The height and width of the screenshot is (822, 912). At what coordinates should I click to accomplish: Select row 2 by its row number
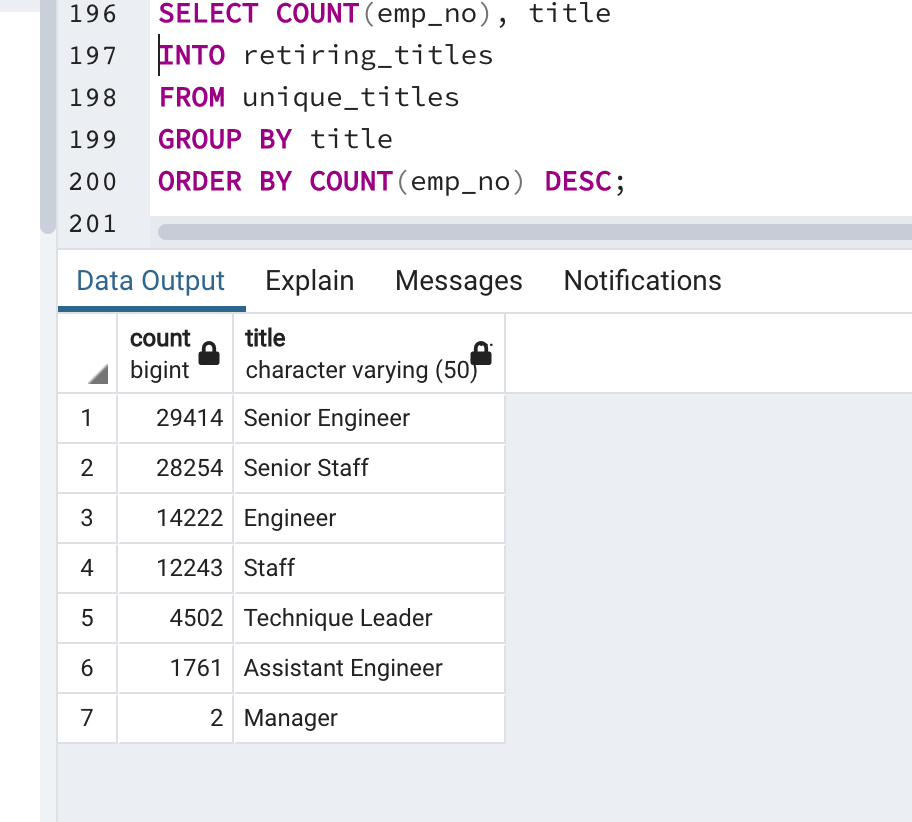(87, 468)
